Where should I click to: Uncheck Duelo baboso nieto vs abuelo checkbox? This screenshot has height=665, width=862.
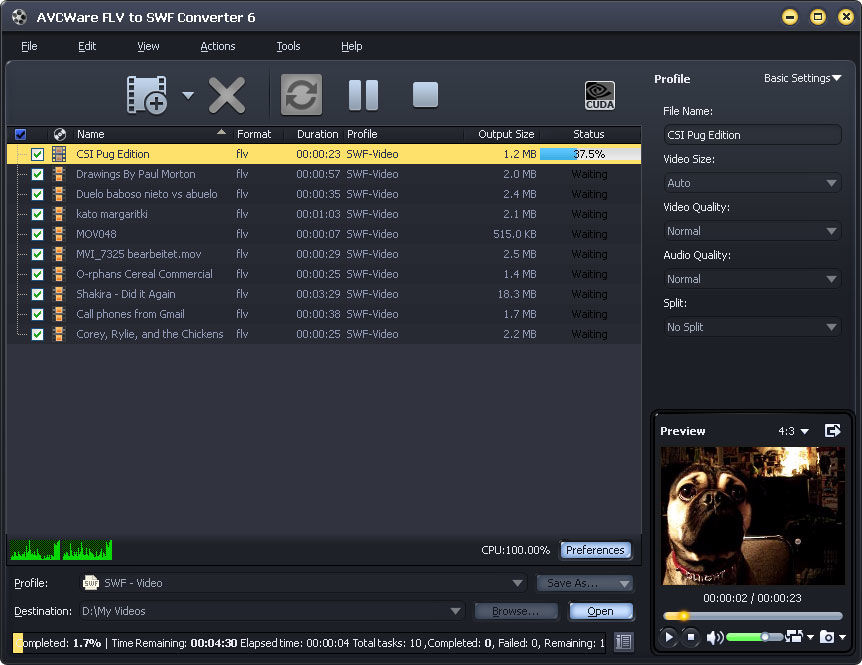(x=37, y=195)
